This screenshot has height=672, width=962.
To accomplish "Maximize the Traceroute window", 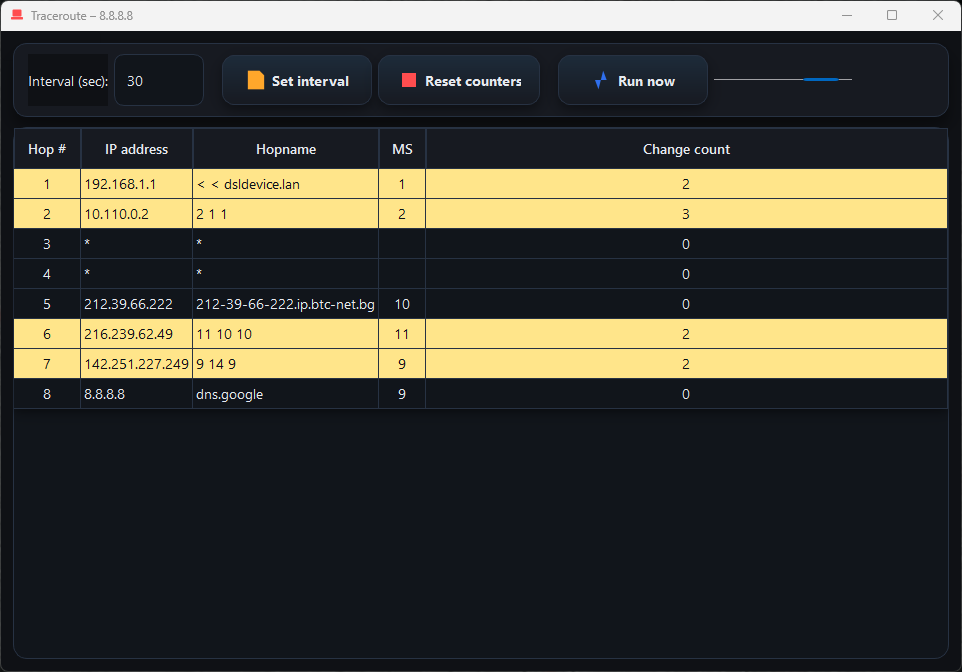I will tap(892, 15).
